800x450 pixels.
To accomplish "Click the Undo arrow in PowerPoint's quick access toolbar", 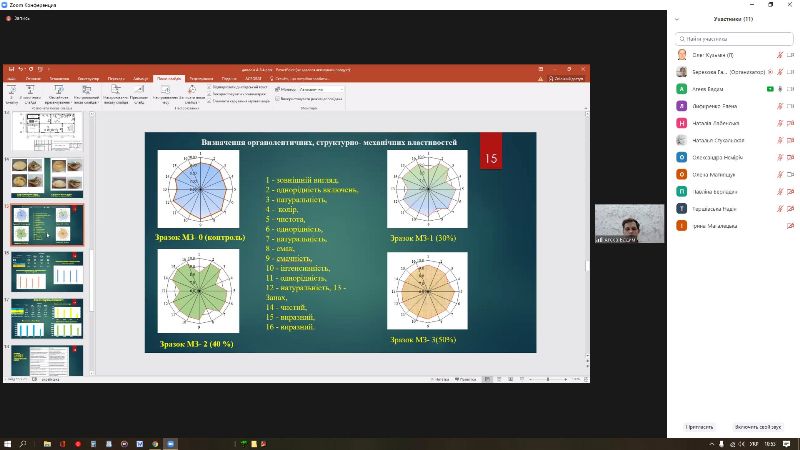I will [20, 69].
